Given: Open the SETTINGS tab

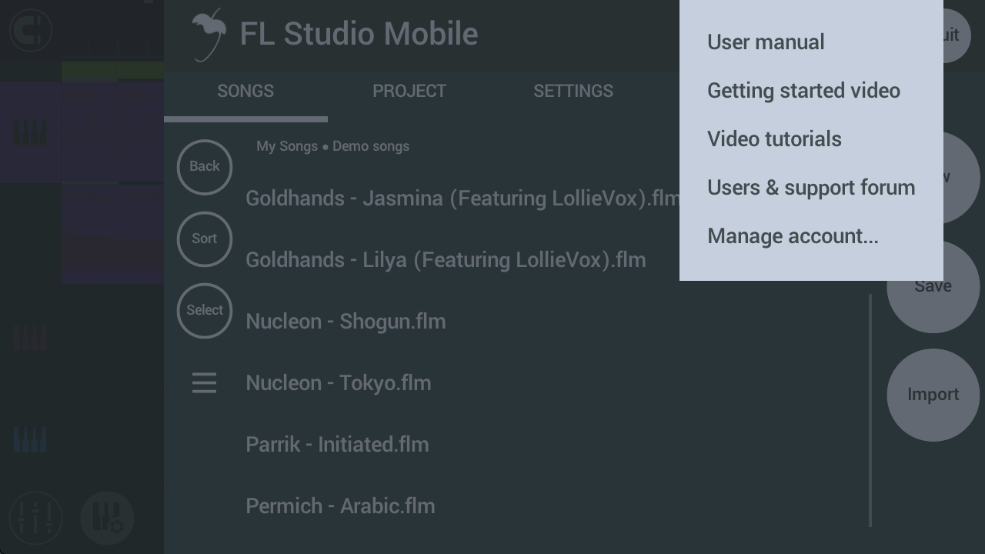Looking at the screenshot, I should click(x=573, y=91).
